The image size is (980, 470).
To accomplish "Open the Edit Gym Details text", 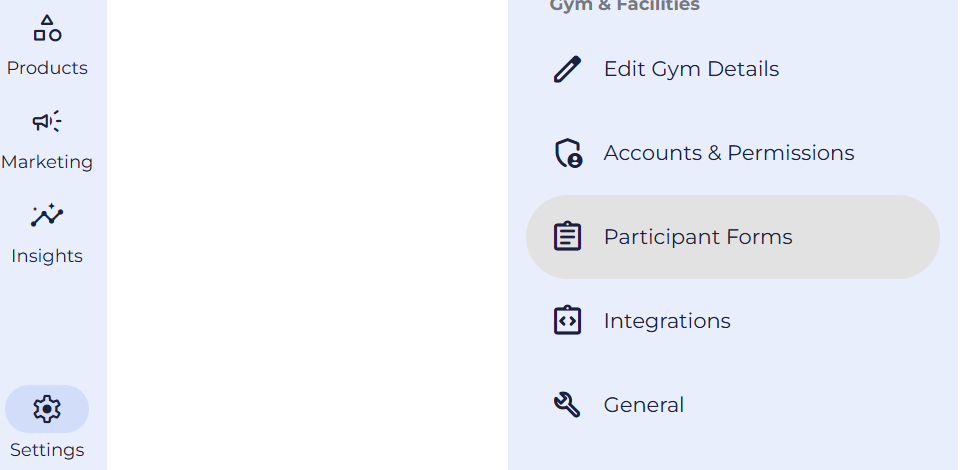I will click(691, 69).
